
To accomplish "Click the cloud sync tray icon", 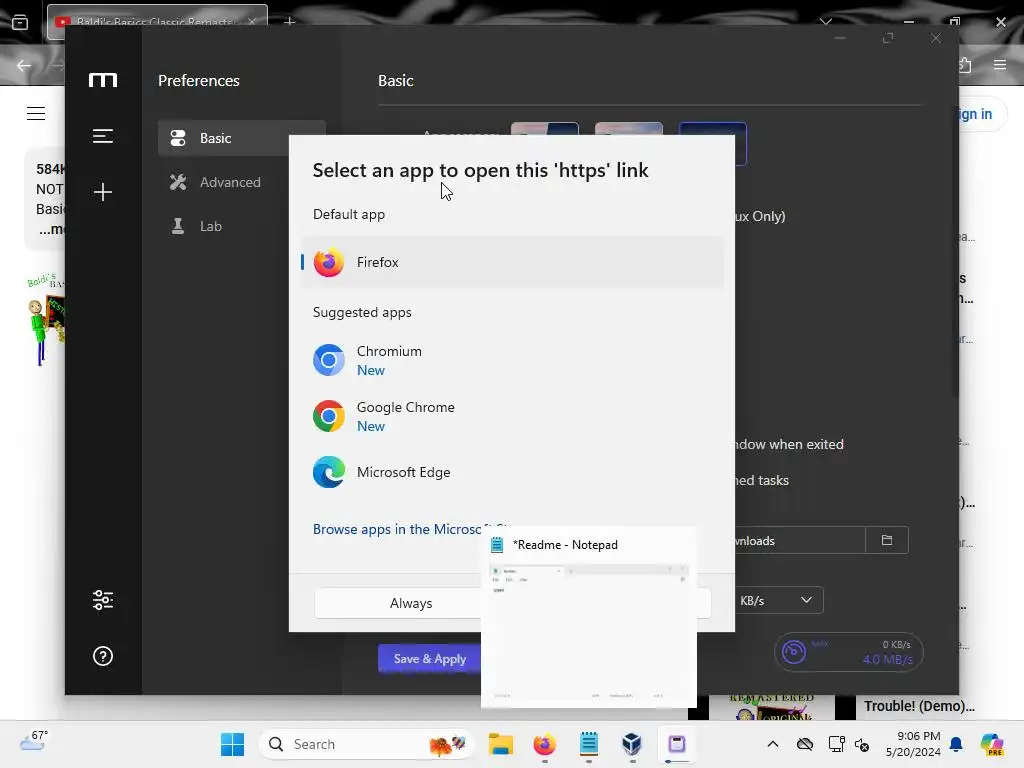I will coord(805,744).
